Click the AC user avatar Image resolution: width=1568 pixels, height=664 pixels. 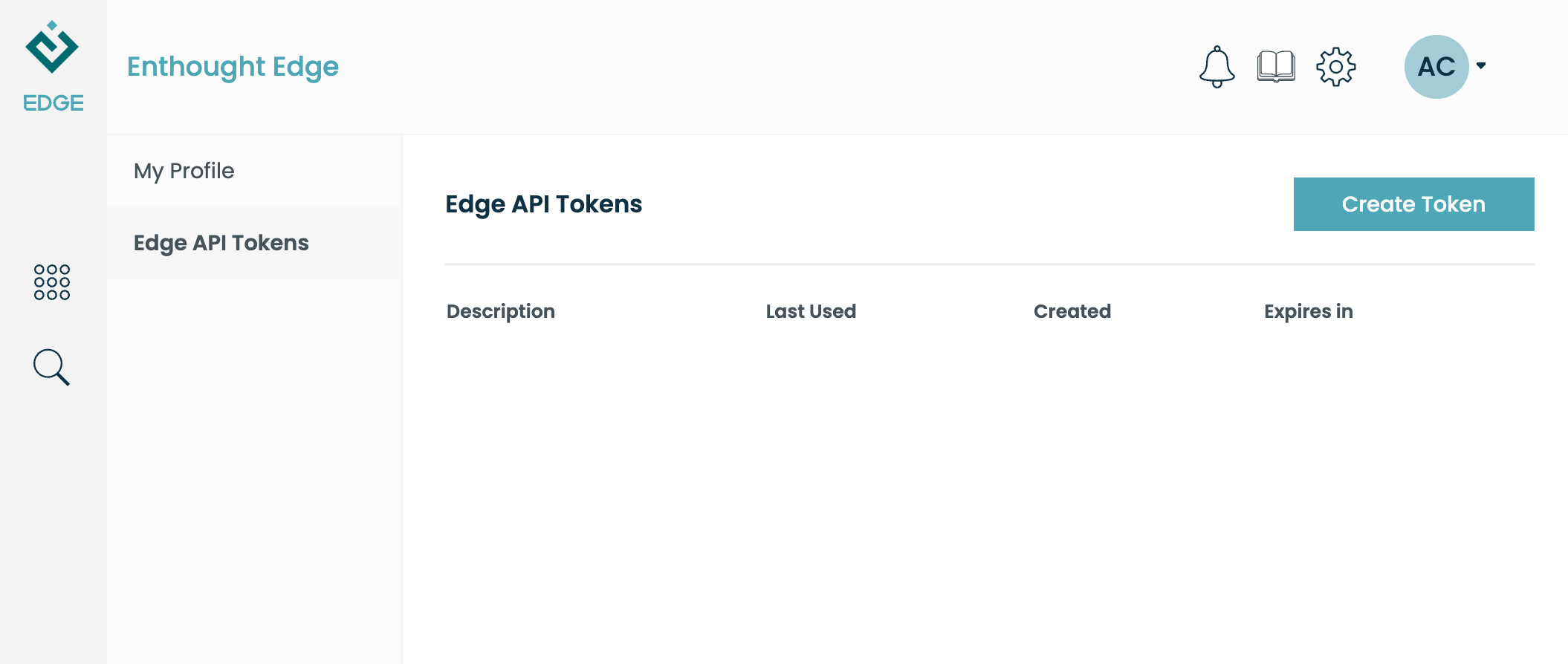click(1436, 67)
